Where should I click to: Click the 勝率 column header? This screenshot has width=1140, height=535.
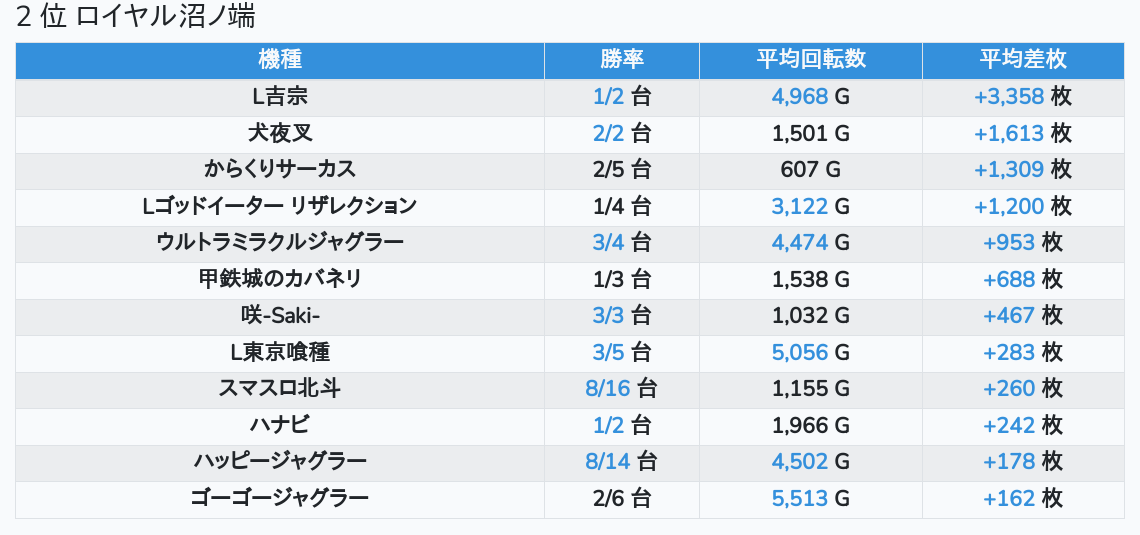[622, 60]
